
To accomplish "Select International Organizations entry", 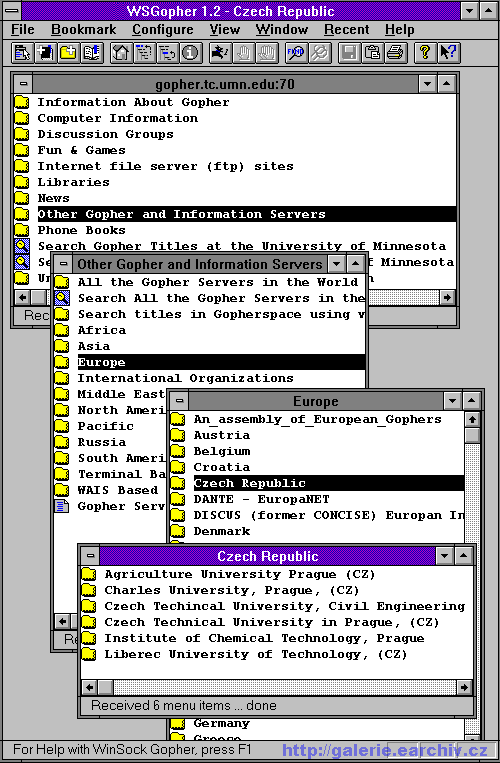I will tap(185, 379).
